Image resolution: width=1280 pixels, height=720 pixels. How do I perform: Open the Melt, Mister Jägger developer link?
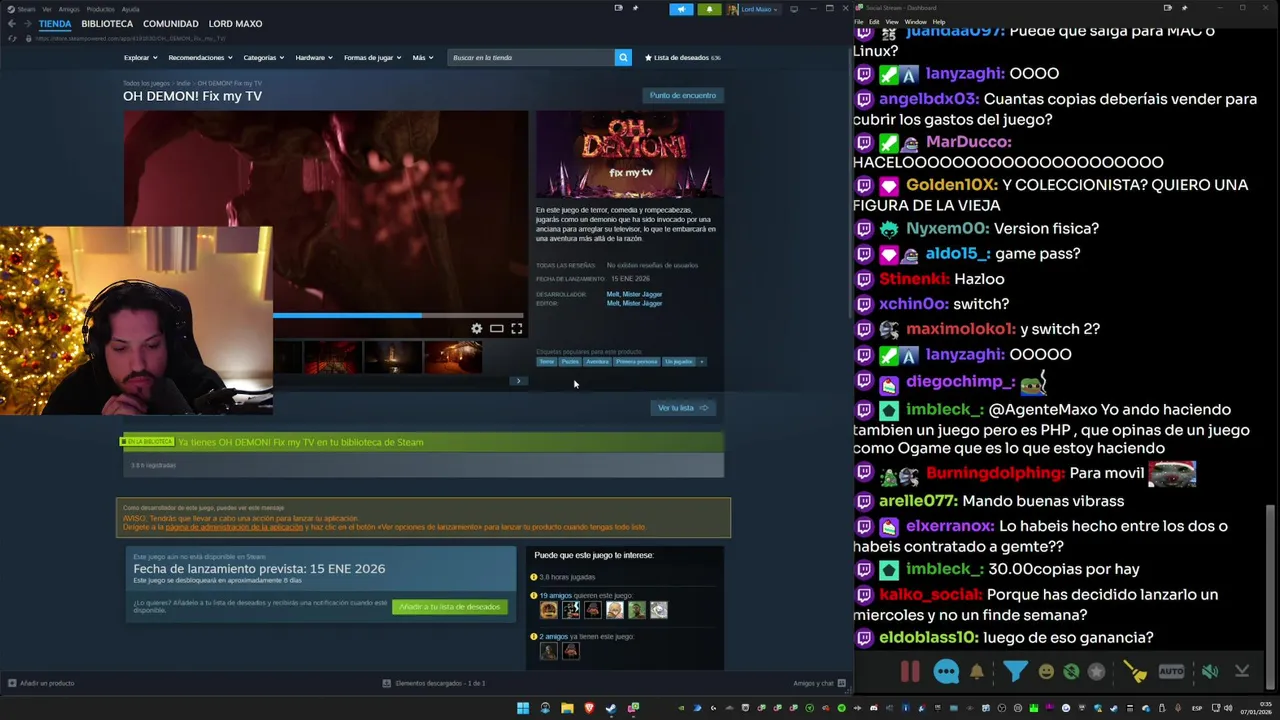(634, 294)
